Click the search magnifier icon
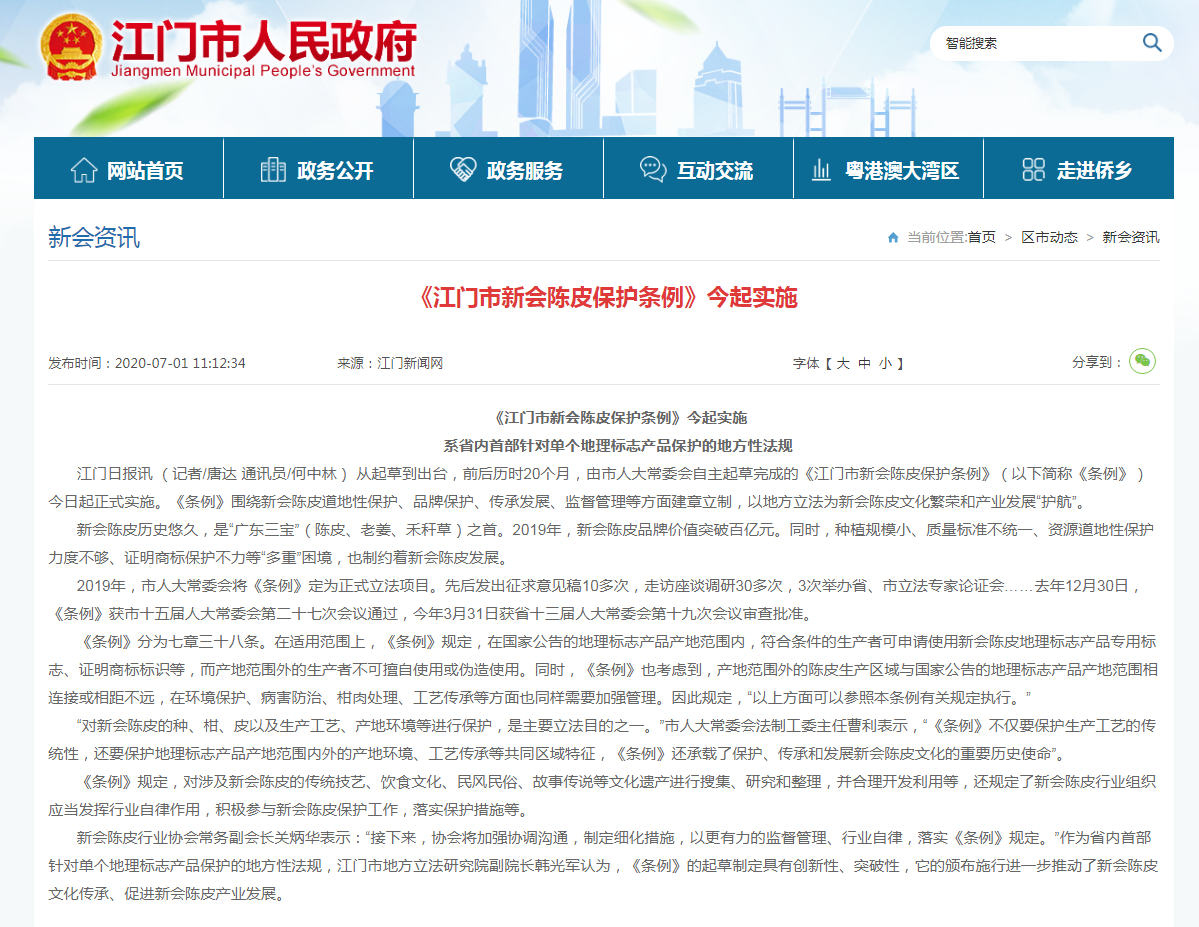The height and width of the screenshot is (927, 1199). click(1152, 42)
